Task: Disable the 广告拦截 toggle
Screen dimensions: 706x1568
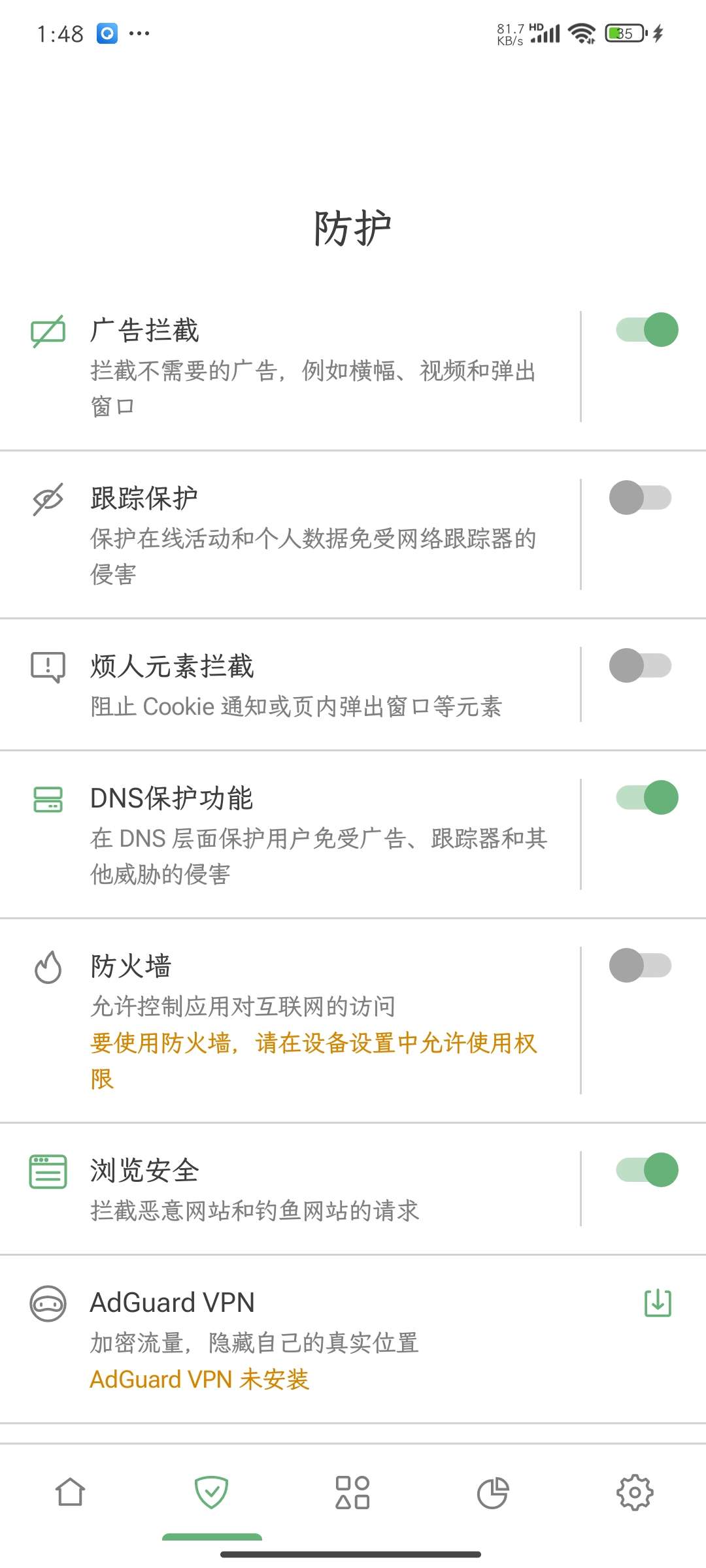Action: click(647, 330)
